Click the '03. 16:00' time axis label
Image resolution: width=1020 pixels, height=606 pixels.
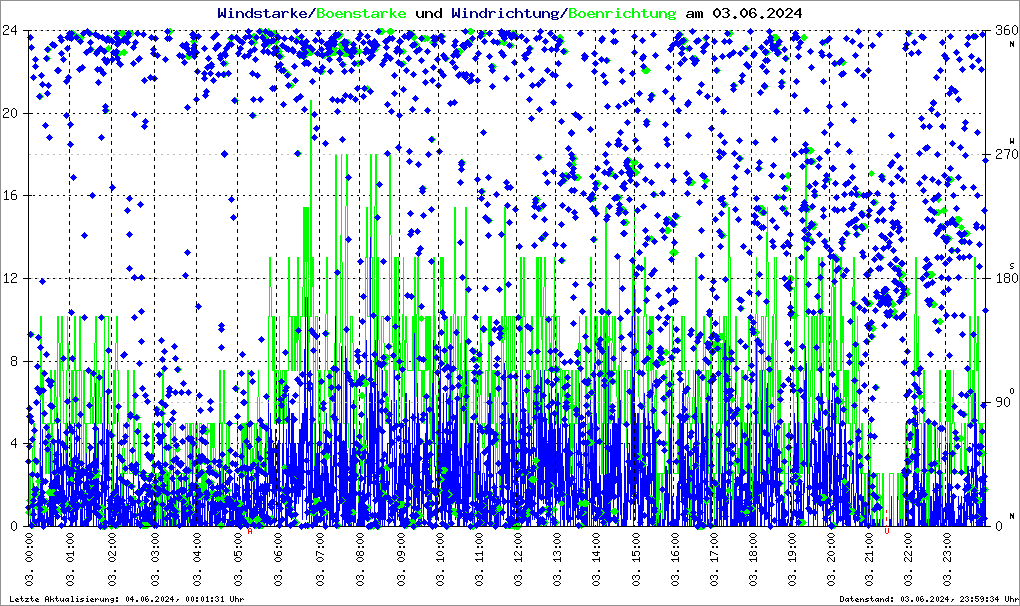pos(676,558)
